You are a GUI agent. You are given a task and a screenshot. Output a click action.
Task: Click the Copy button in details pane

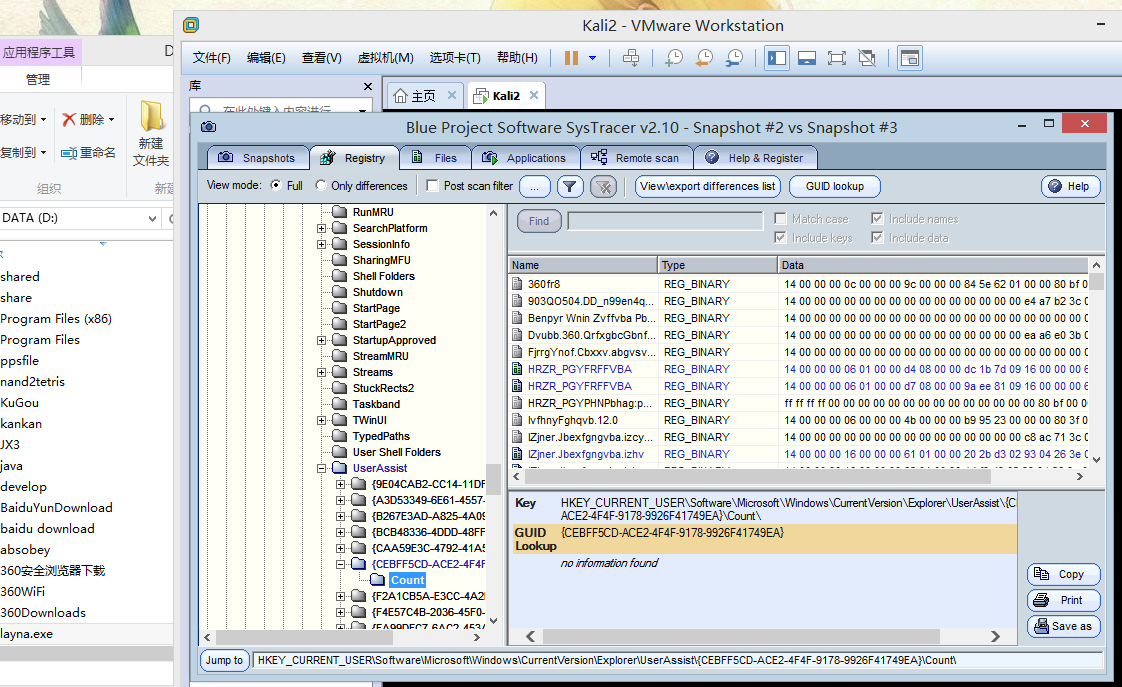click(x=1063, y=574)
